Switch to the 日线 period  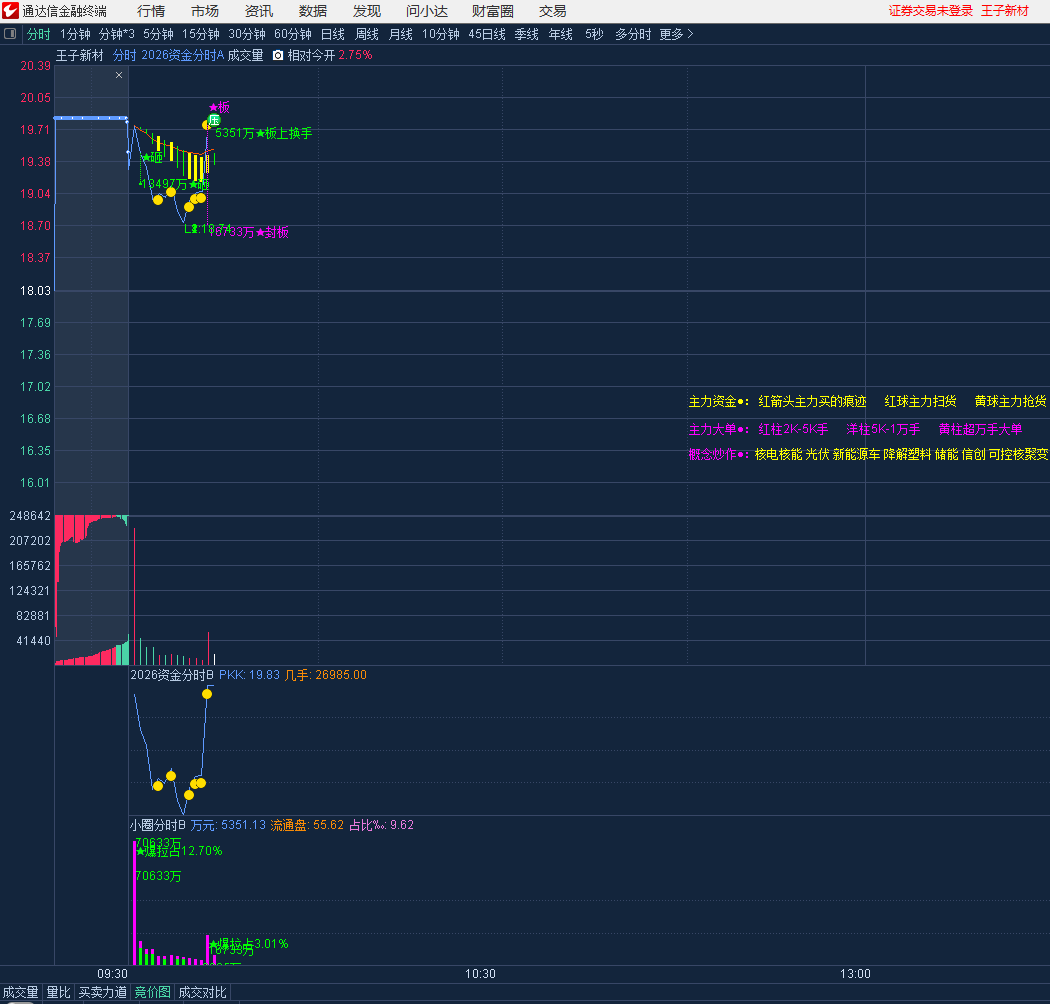332,34
